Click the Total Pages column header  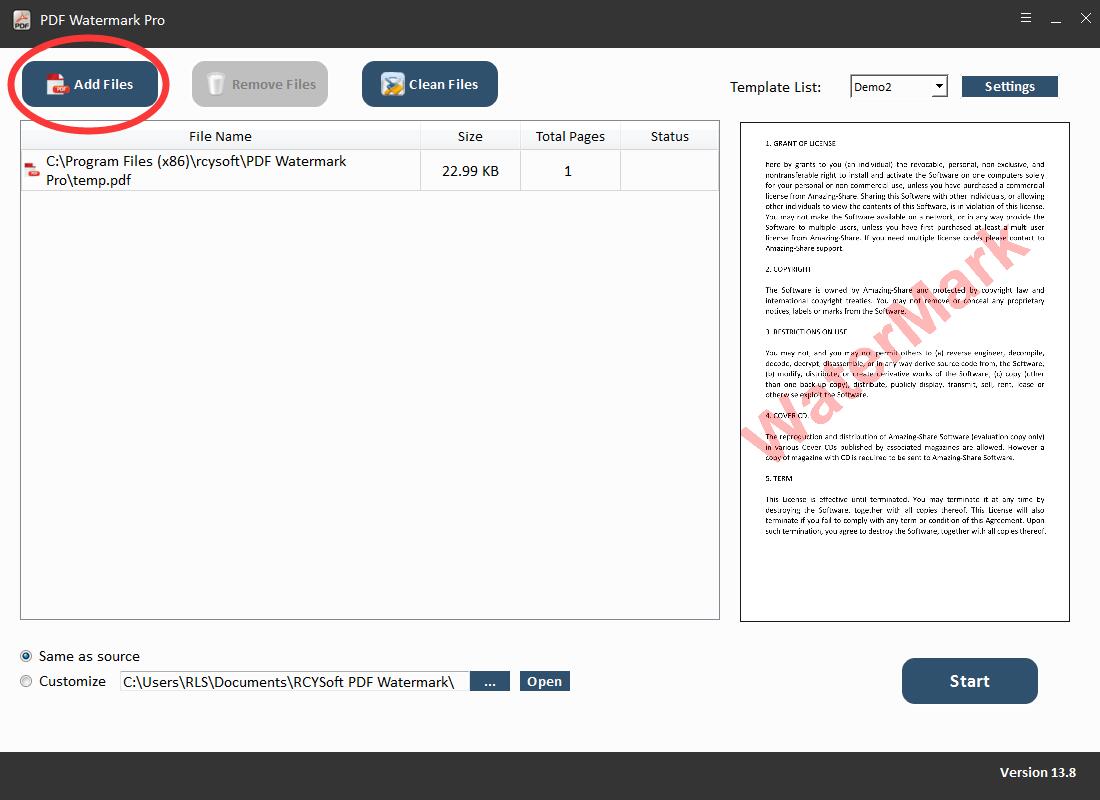570,136
